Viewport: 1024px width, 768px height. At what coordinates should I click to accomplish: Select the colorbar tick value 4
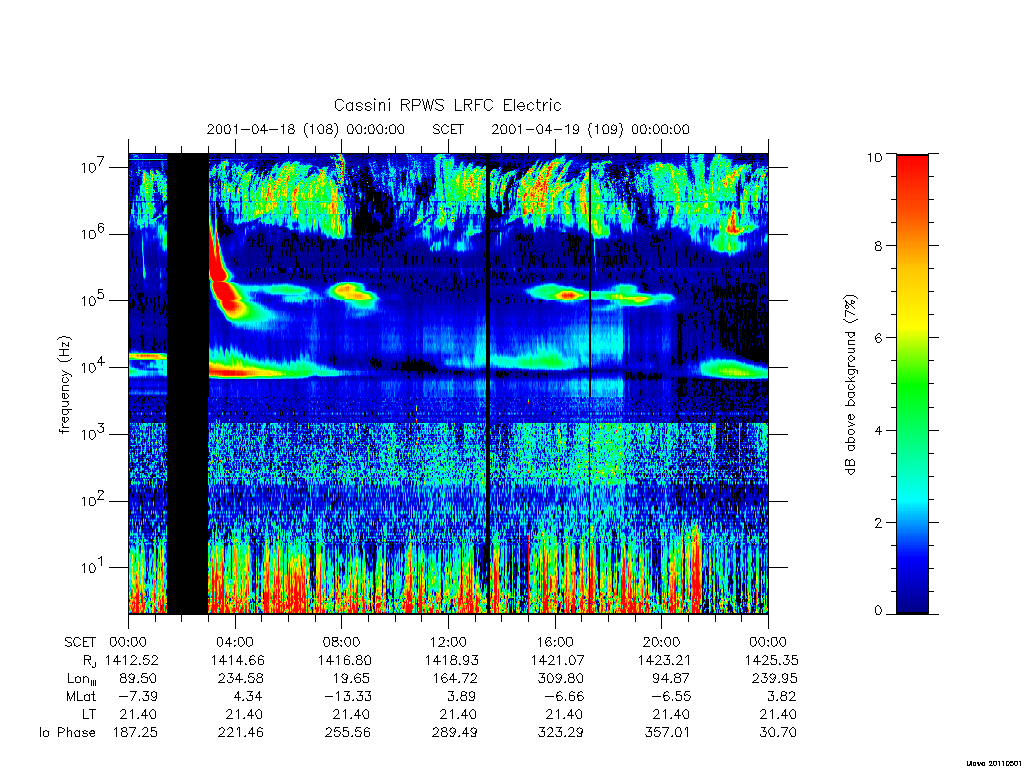pos(878,430)
